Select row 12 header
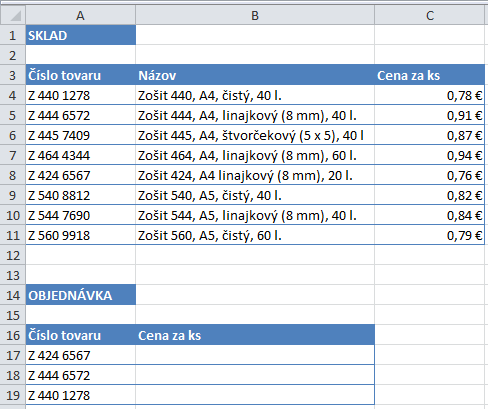 pyautogui.click(x=13, y=255)
